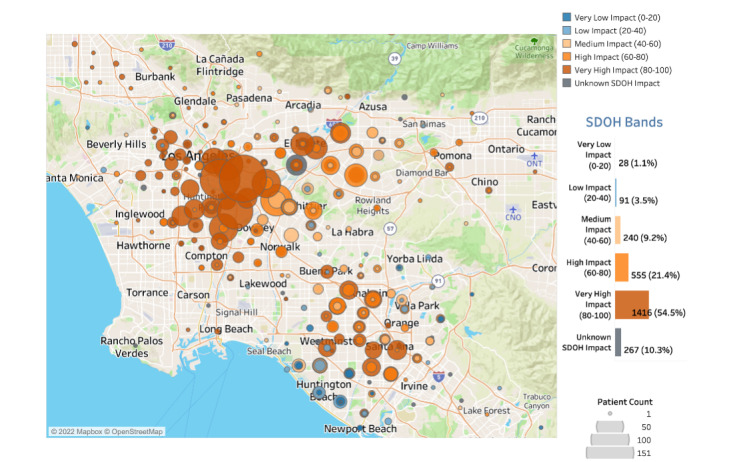Click the 91 (3.5%) value label
The height and width of the screenshot is (462, 733).
click(x=638, y=200)
